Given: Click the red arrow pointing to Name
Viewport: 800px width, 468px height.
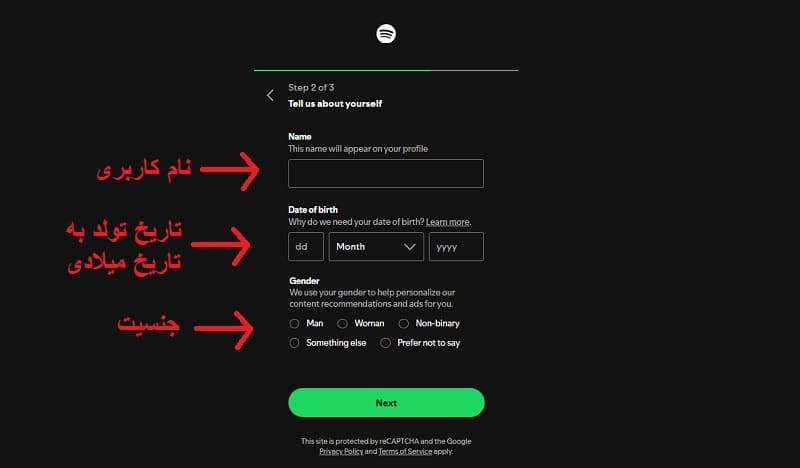Looking at the screenshot, I should click(230, 170).
